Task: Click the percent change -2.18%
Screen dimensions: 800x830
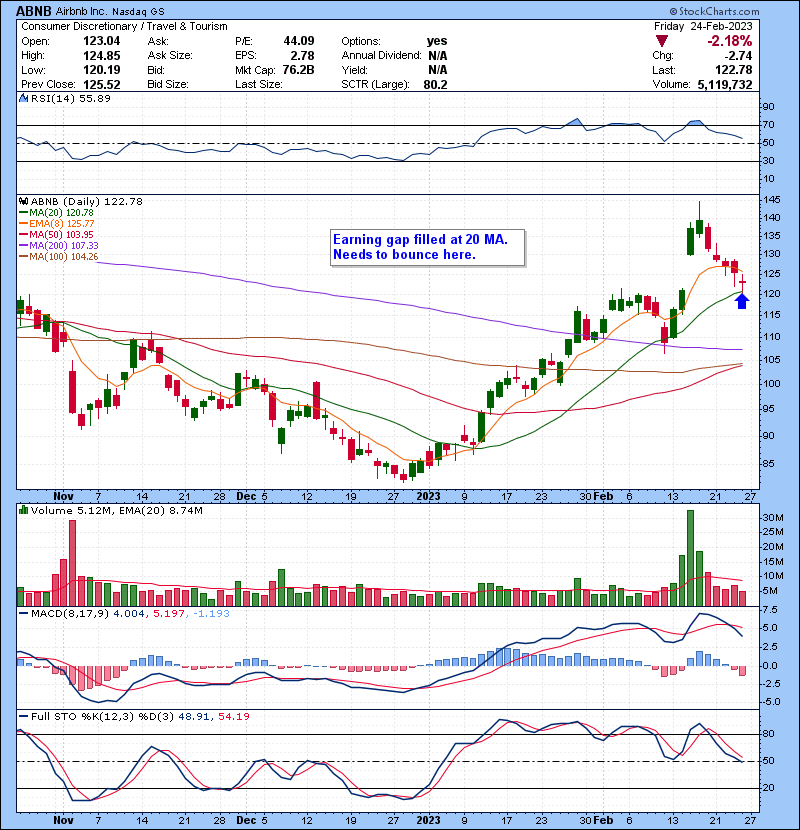Action: (x=730, y=41)
